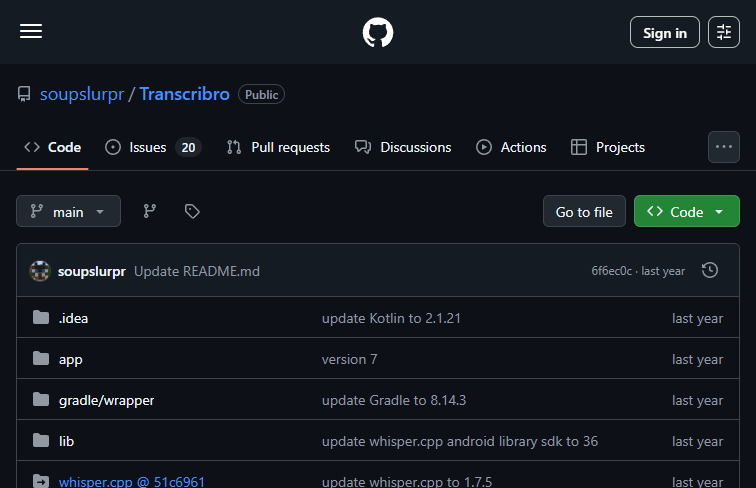Go to GitHub homepage via logo

(378, 32)
